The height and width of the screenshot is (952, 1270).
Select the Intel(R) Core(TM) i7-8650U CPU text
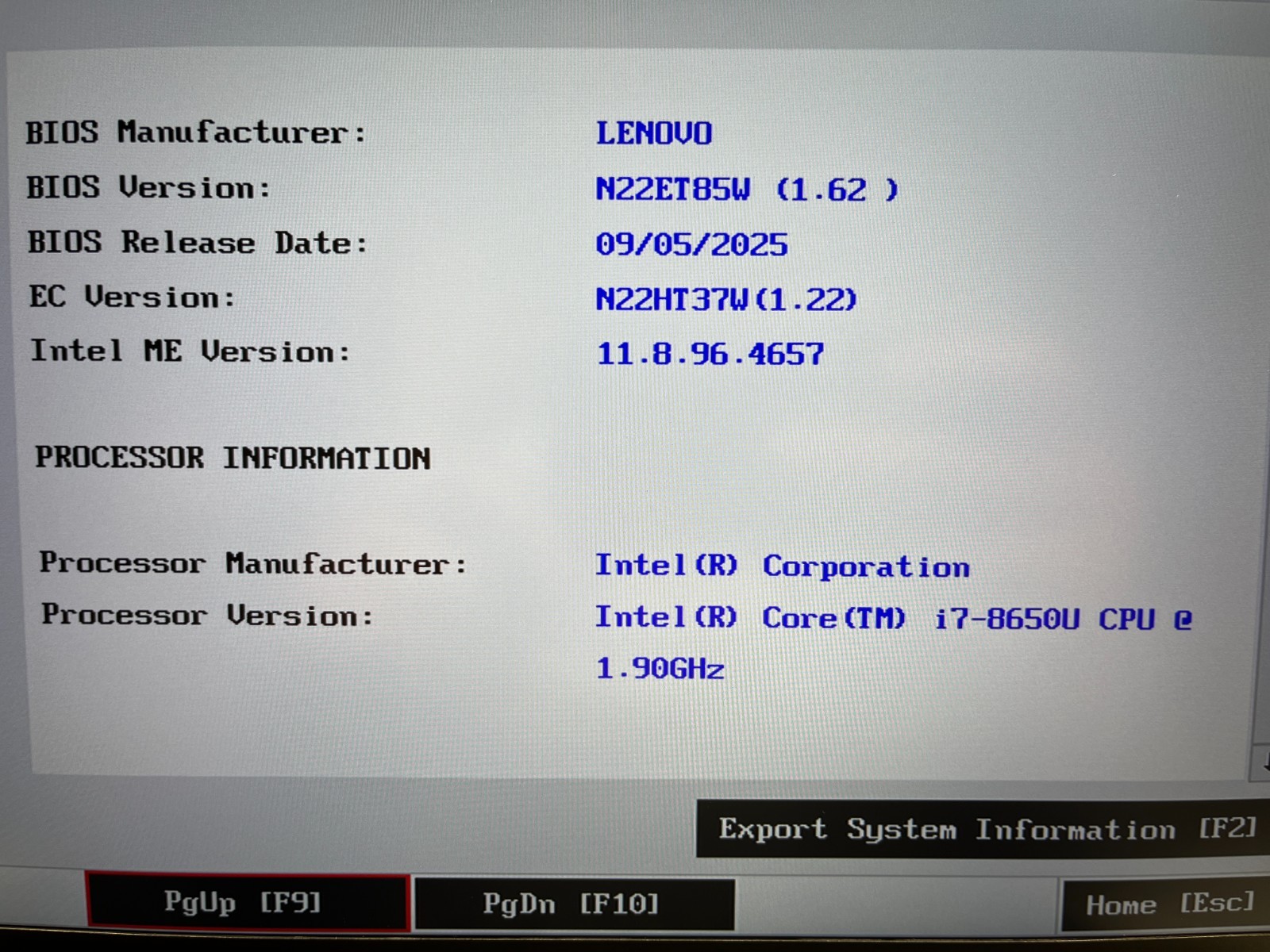pos(894,618)
